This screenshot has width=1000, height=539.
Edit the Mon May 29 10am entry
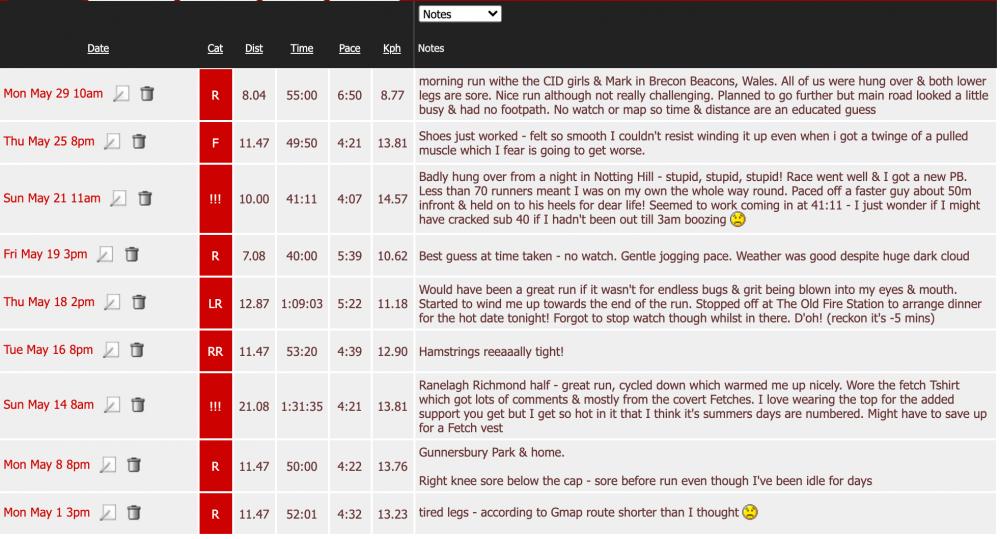(x=121, y=94)
